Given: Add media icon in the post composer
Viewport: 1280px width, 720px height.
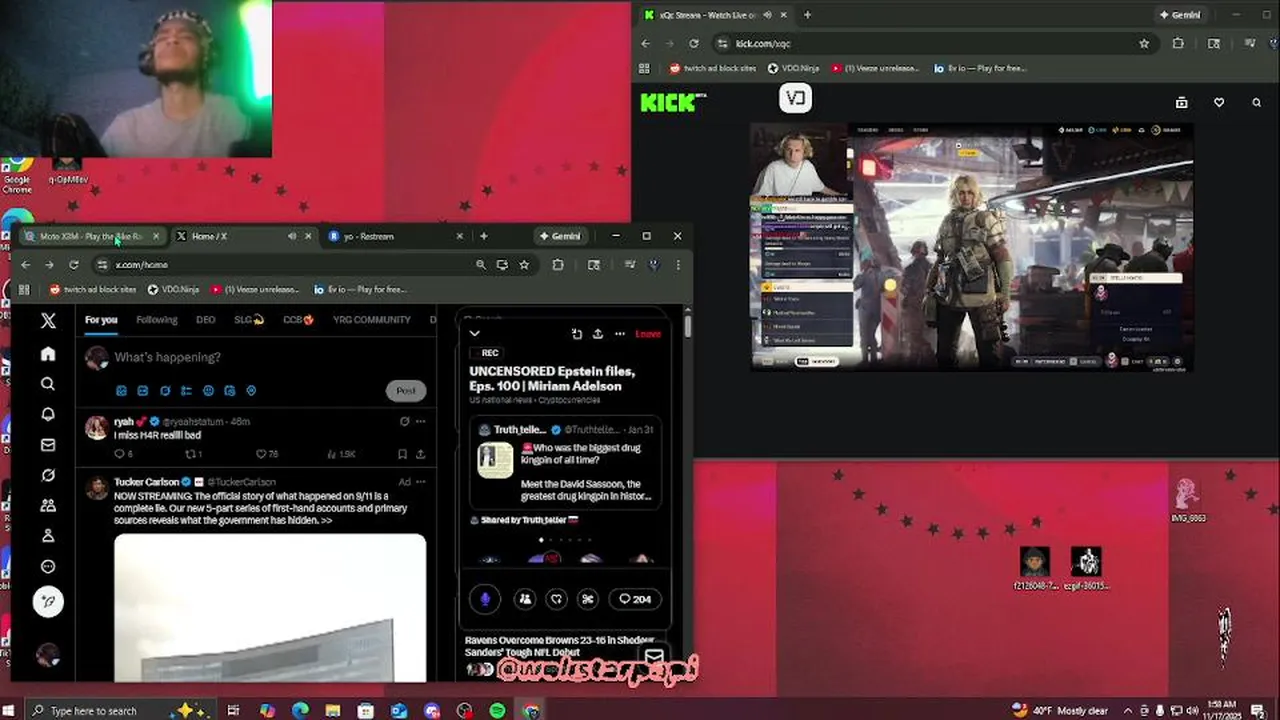Looking at the screenshot, I should pyautogui.click(x=121, y=391).
